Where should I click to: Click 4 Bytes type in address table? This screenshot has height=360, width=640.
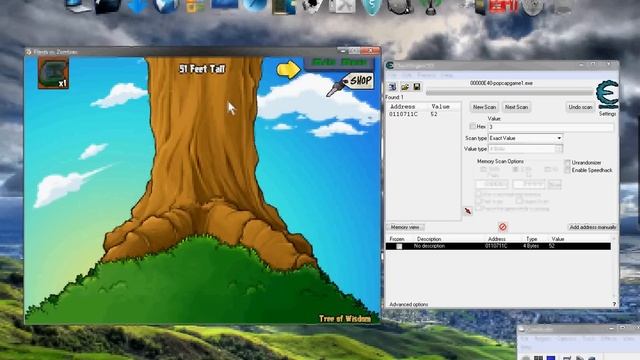531,246
